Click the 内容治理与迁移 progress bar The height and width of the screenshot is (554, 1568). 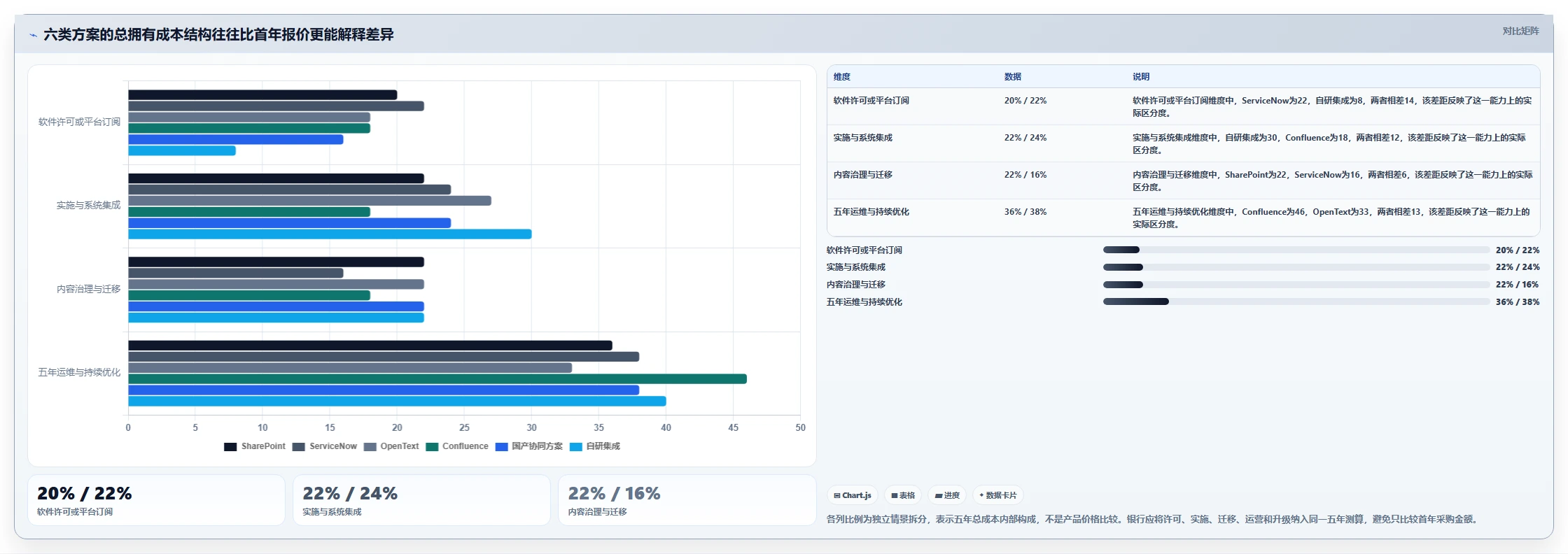click(1296, 285)
